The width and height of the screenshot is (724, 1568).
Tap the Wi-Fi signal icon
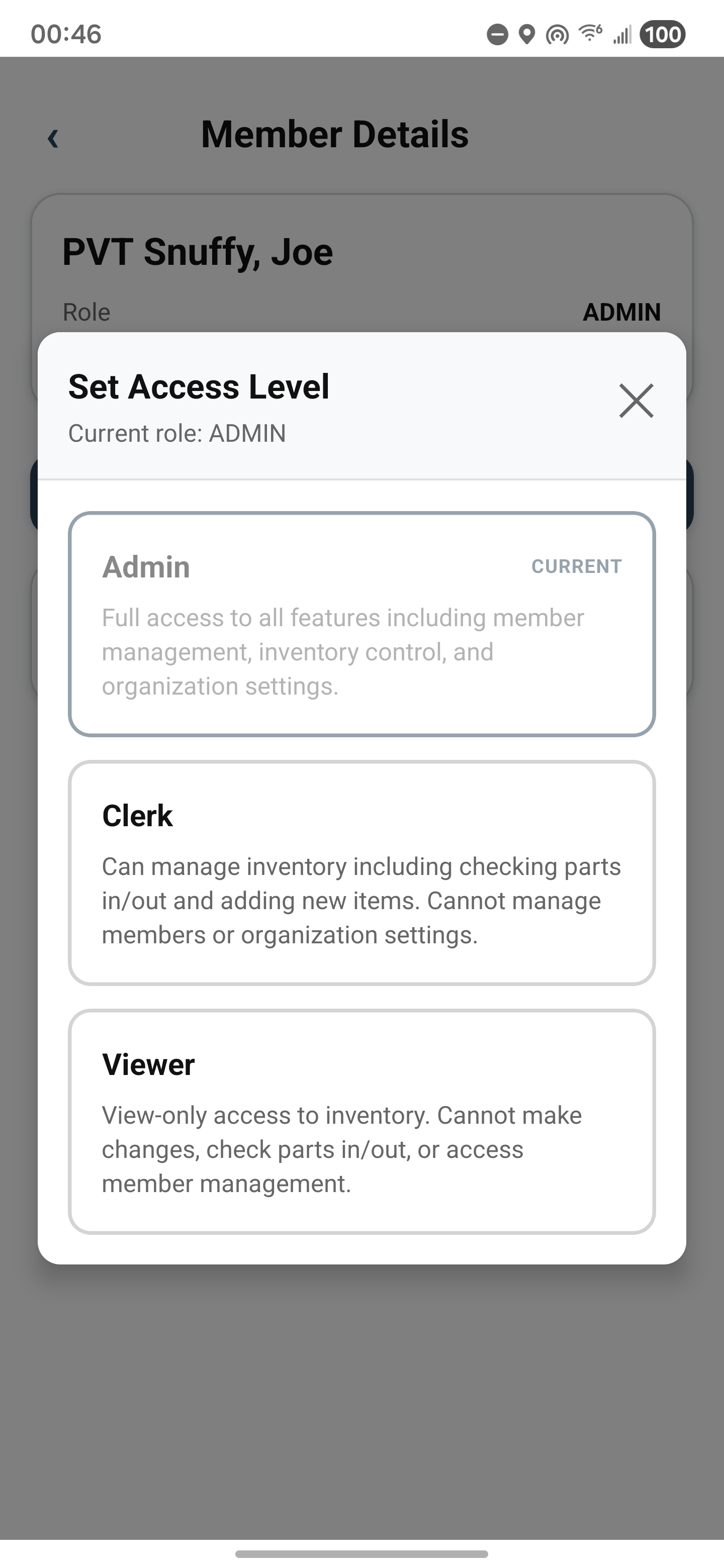[x=588, y=34]
